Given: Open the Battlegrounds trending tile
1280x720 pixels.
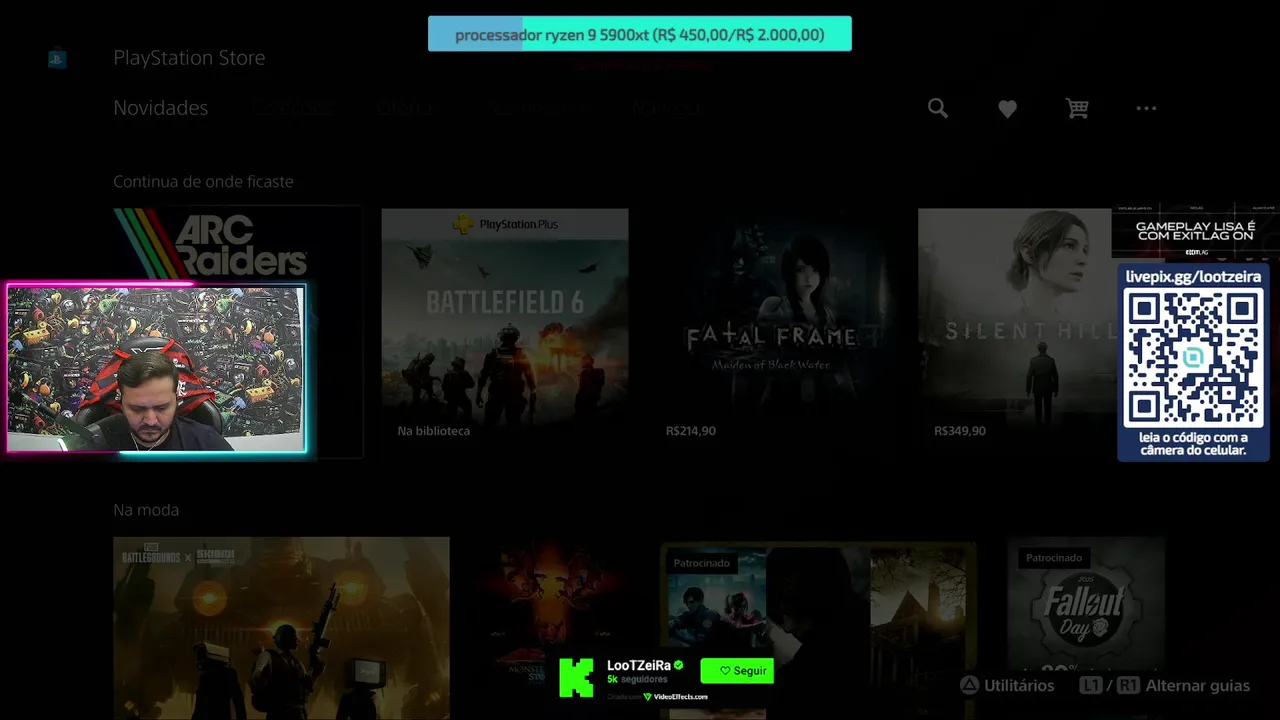Looking at the screenshot, I should (281, 628).
